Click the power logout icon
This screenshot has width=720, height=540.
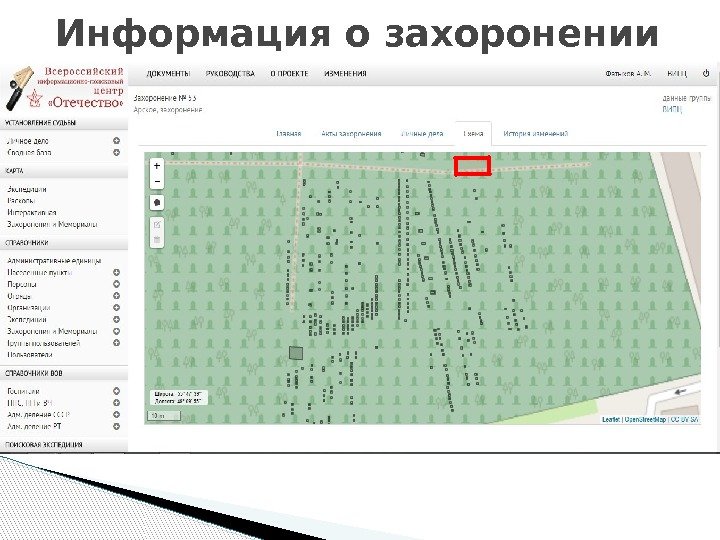[x=706, y=73]
